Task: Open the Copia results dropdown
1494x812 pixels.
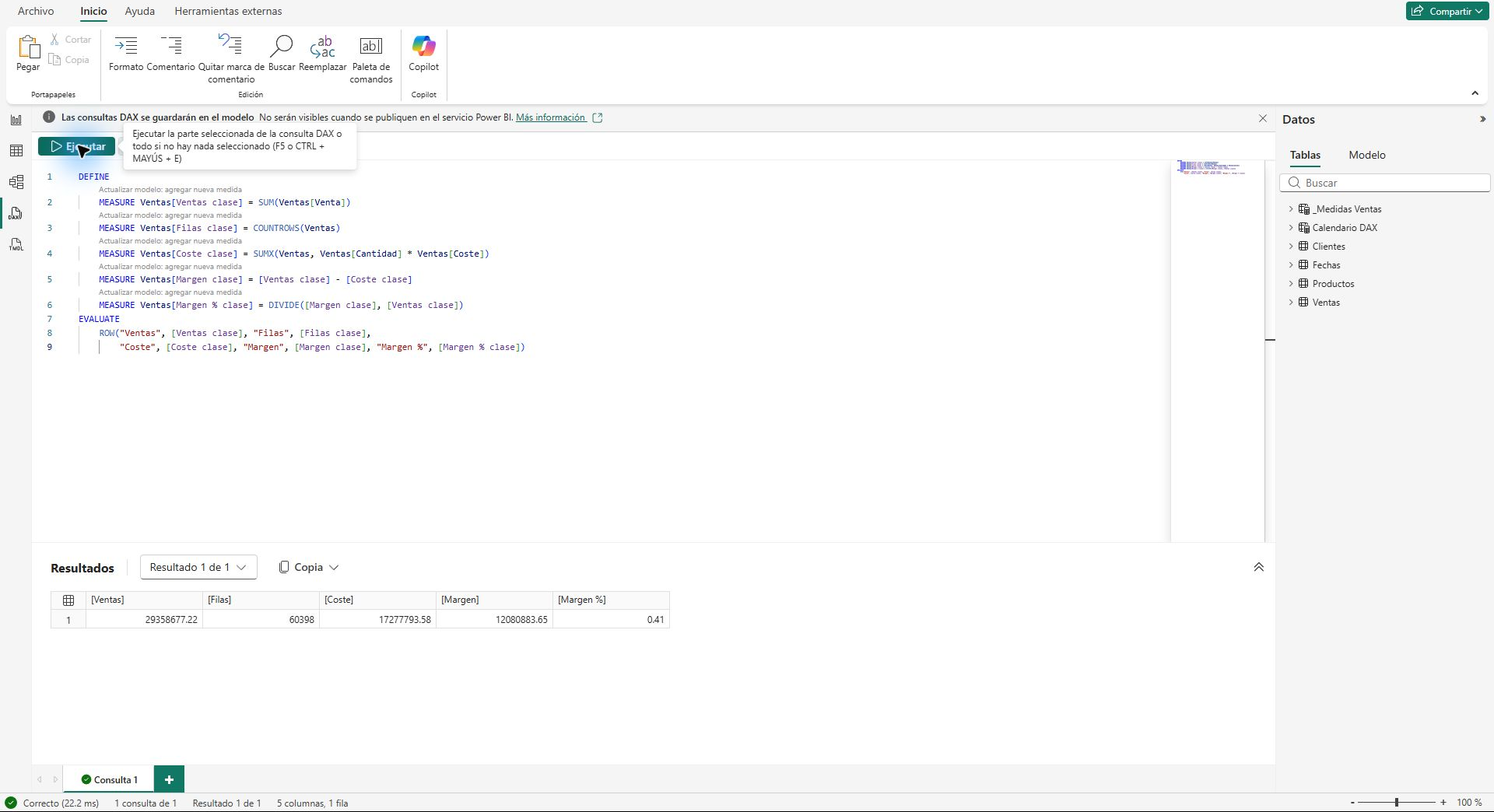Action: (x=309, y=567)
